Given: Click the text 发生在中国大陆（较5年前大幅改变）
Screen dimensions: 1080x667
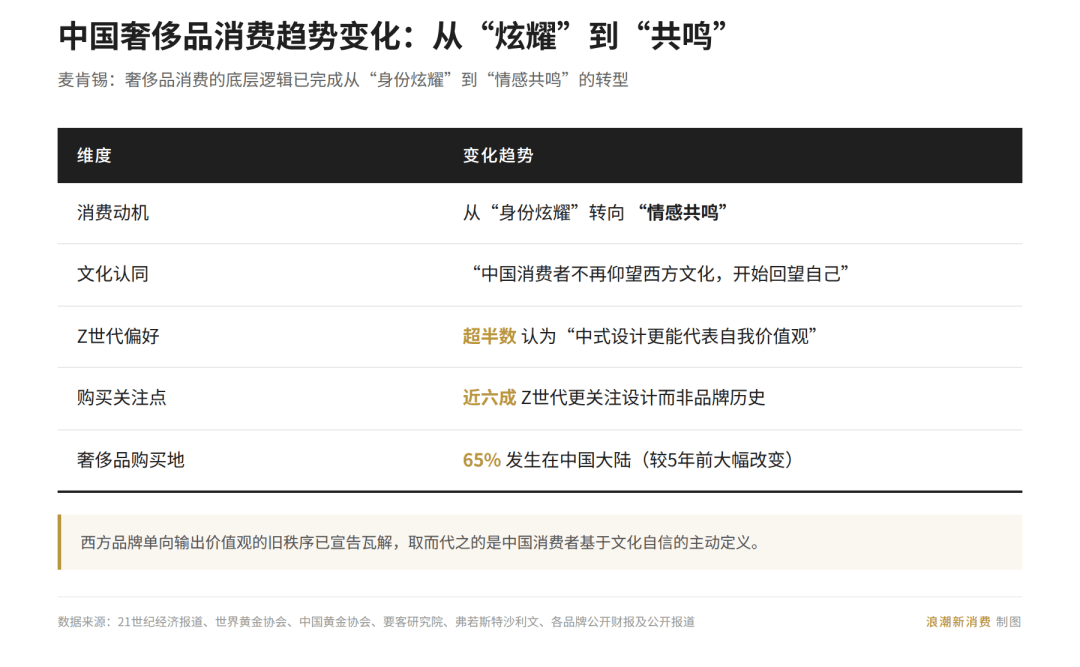Looking at the screenshot, I should [x=651, y=460].
